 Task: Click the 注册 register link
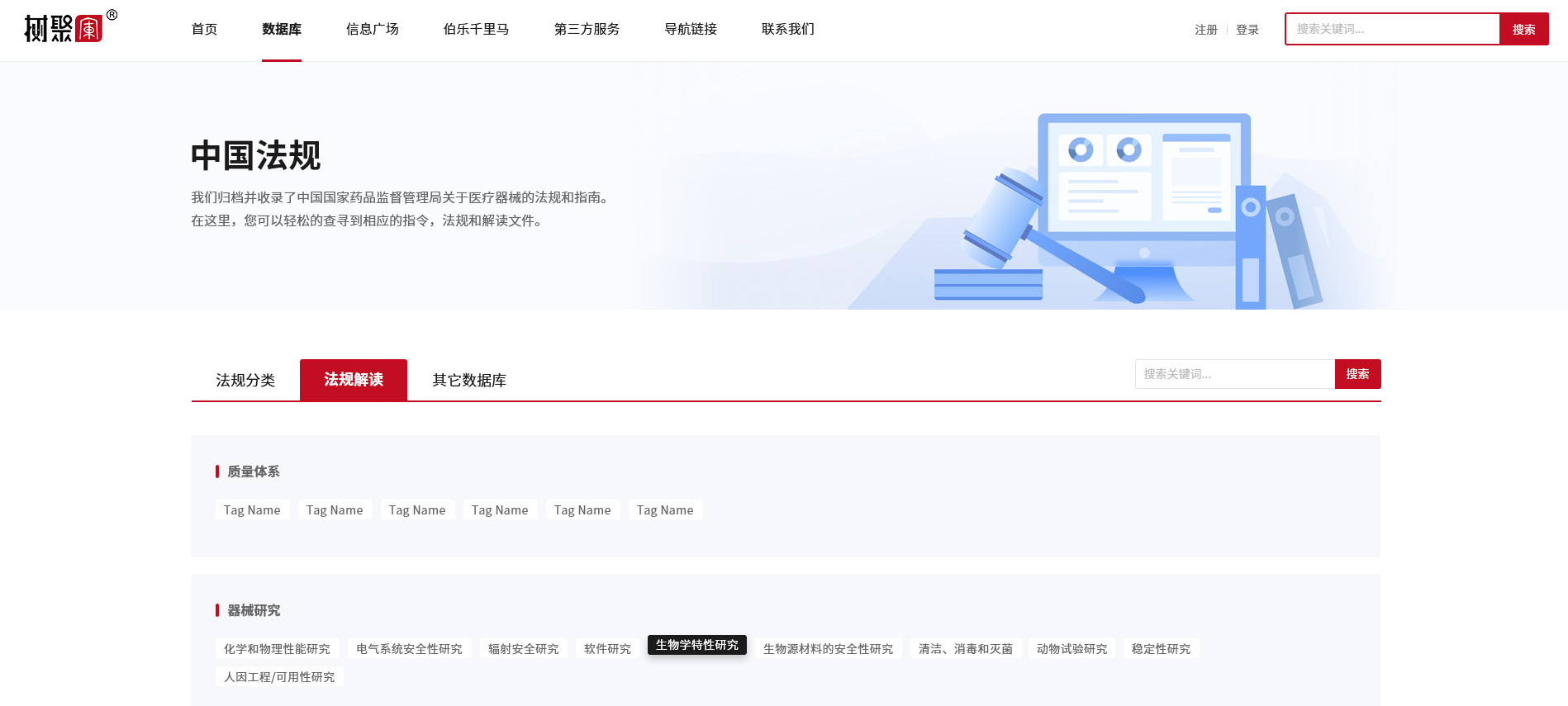[x=1205, y=30]
